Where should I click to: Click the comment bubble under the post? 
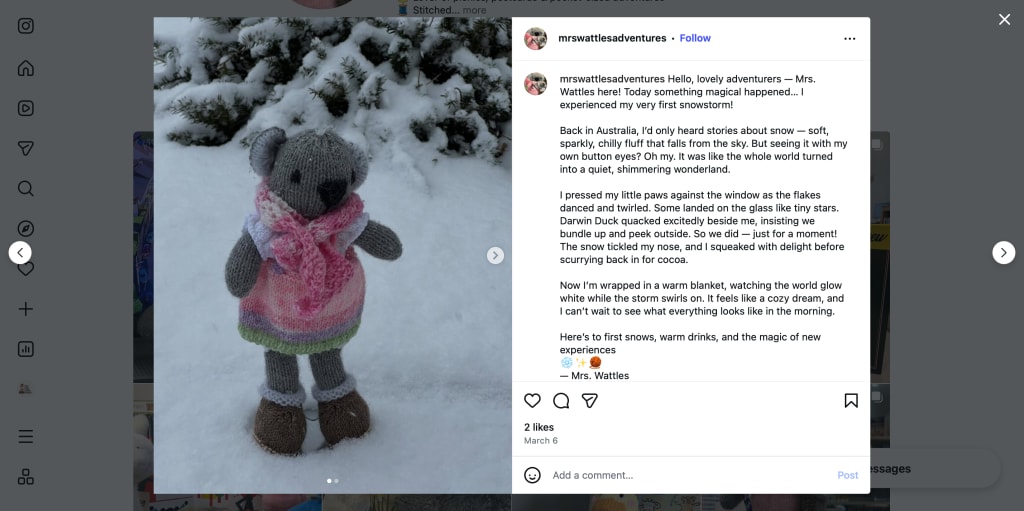click(x=561, y=401)
